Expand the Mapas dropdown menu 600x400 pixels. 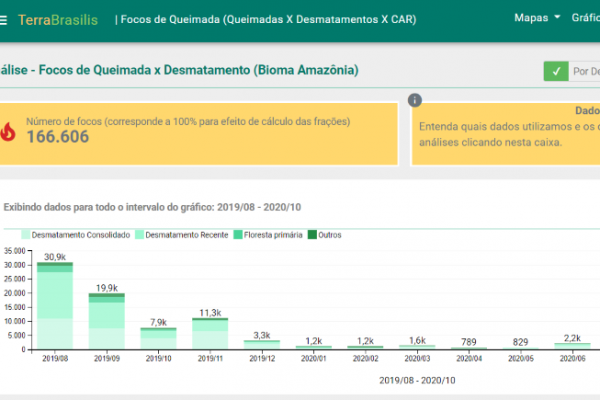535,19
